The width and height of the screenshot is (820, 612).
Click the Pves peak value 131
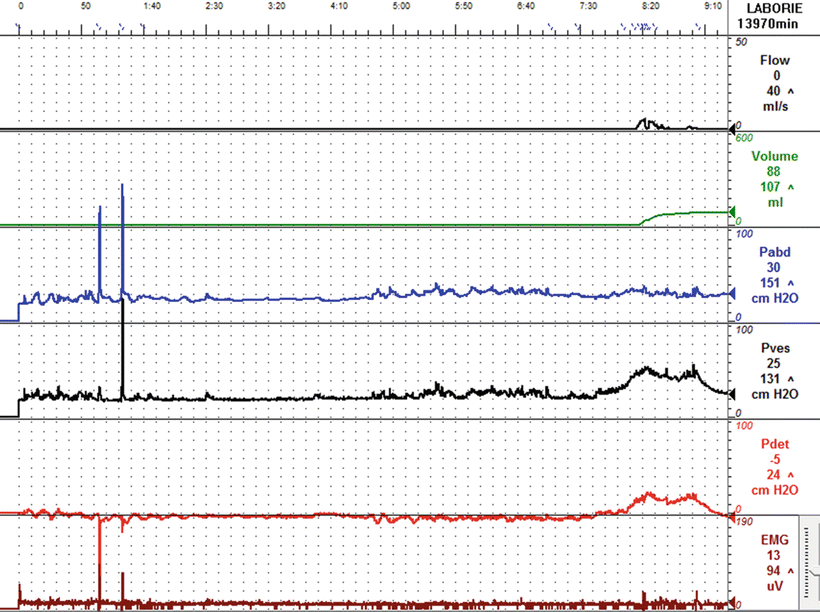[770, 379]
